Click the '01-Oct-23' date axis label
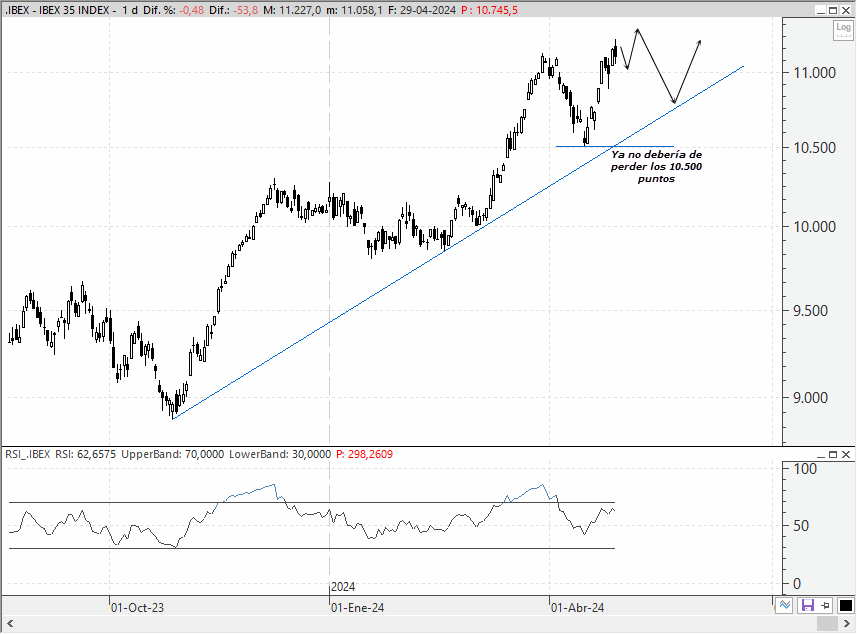This screenshot has width=857, height=634. pyautogui.click(x=137, y=608)
